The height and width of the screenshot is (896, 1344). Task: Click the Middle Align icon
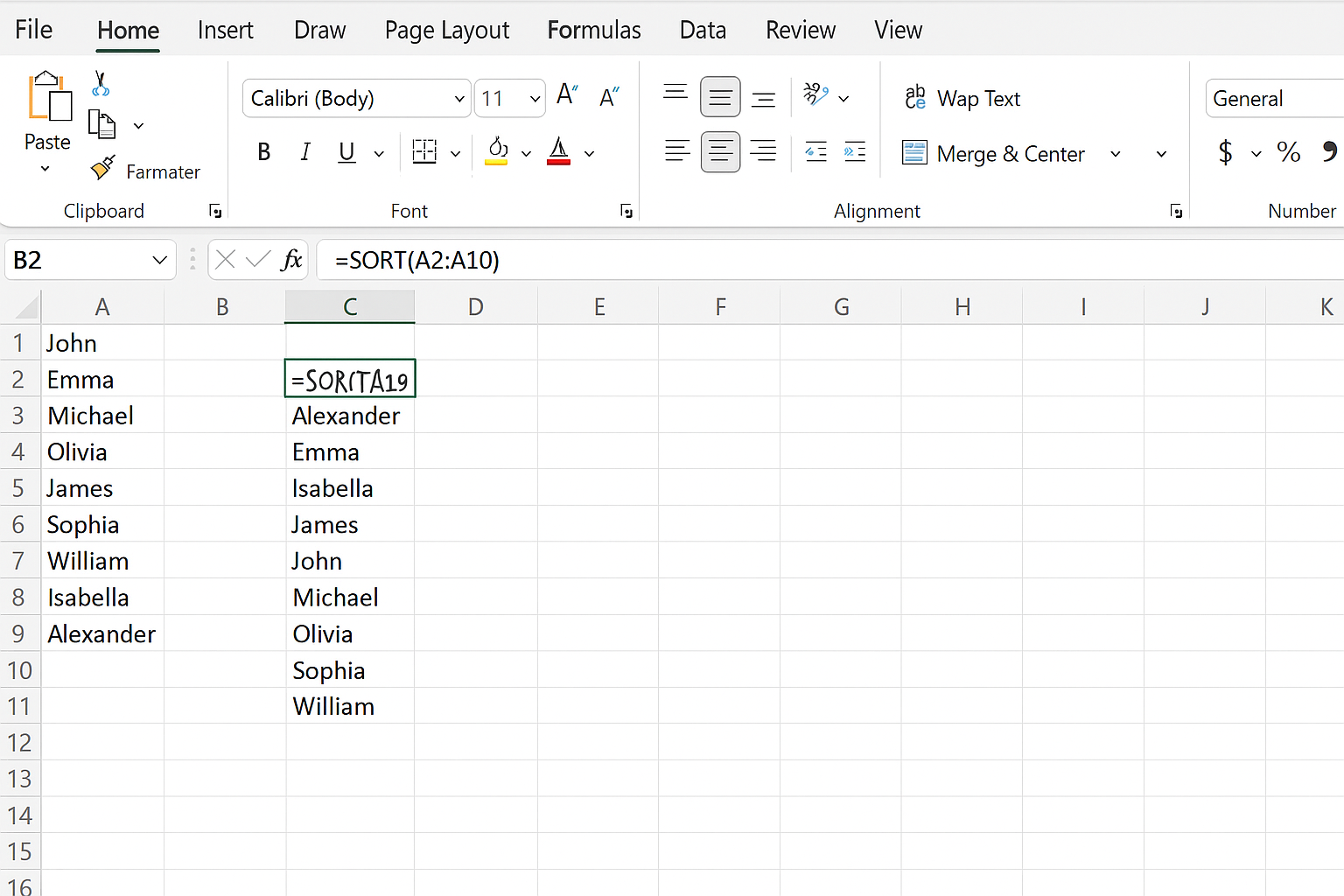click(x=720, y=97)
